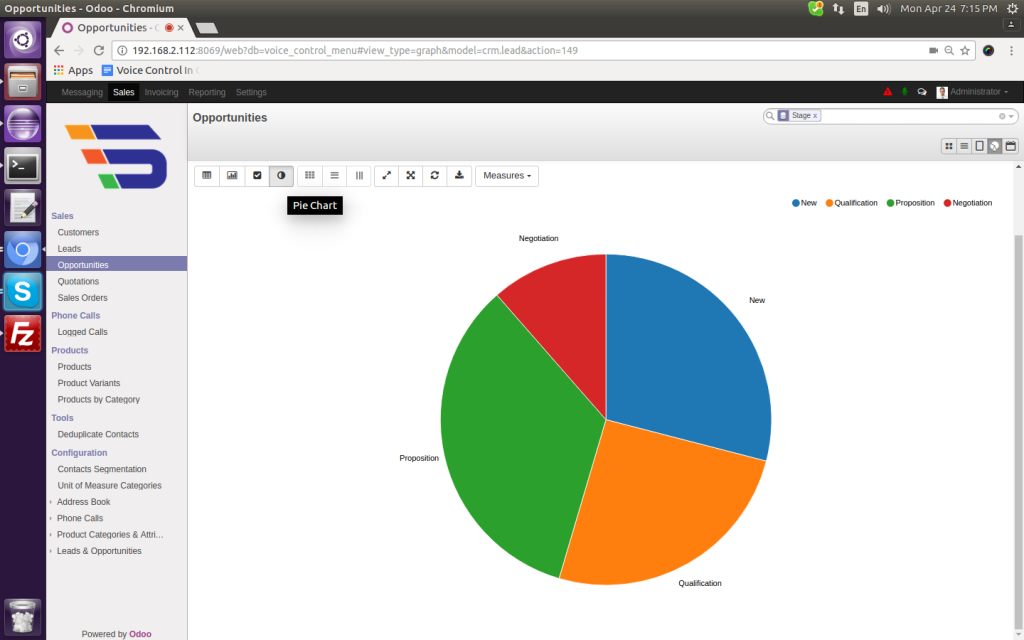Expand the Address Book menu section

(x=83, y=502)
